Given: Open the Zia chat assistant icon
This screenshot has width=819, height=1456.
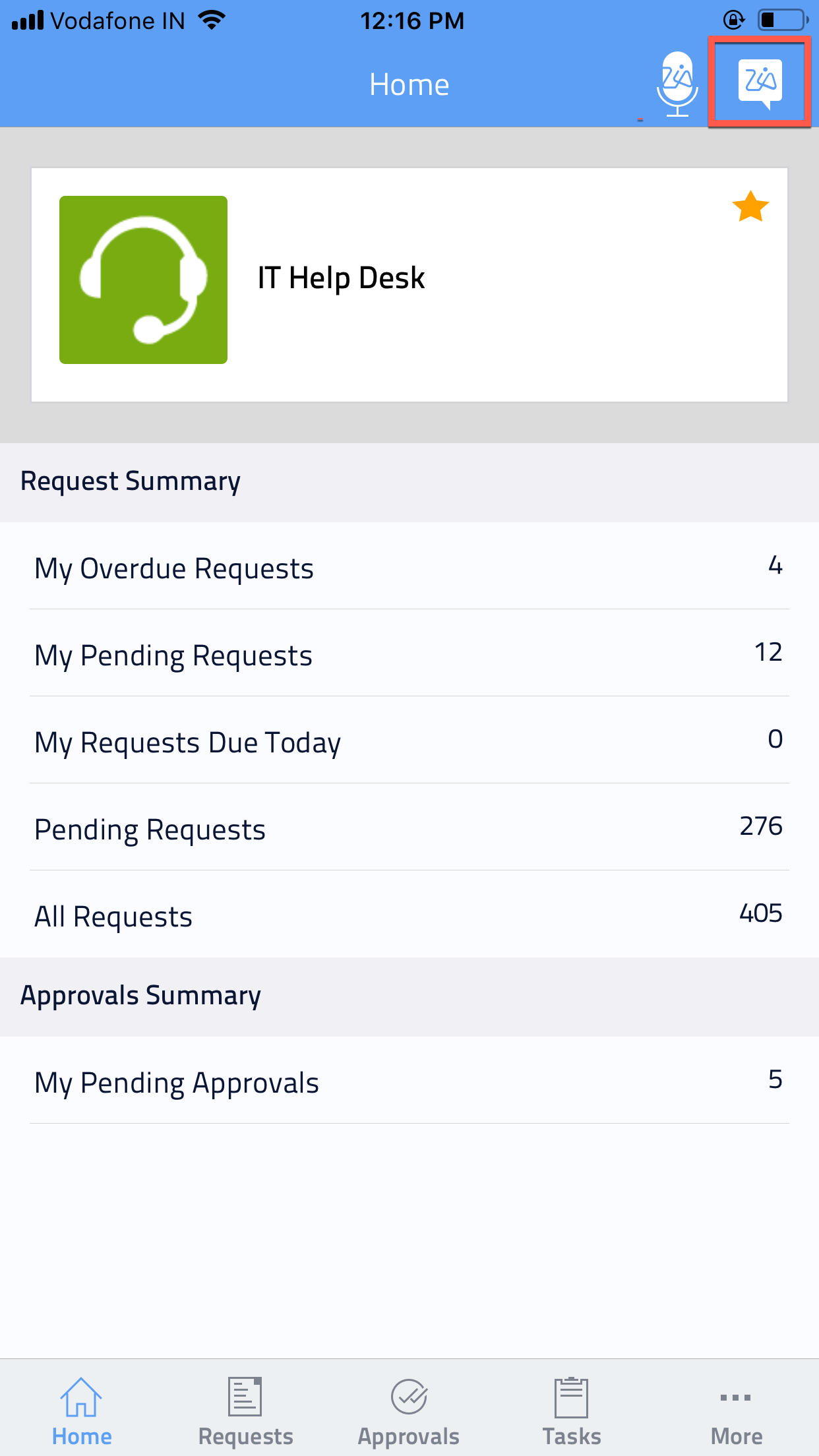Looking at the screenshot, I should click(760, 82).
